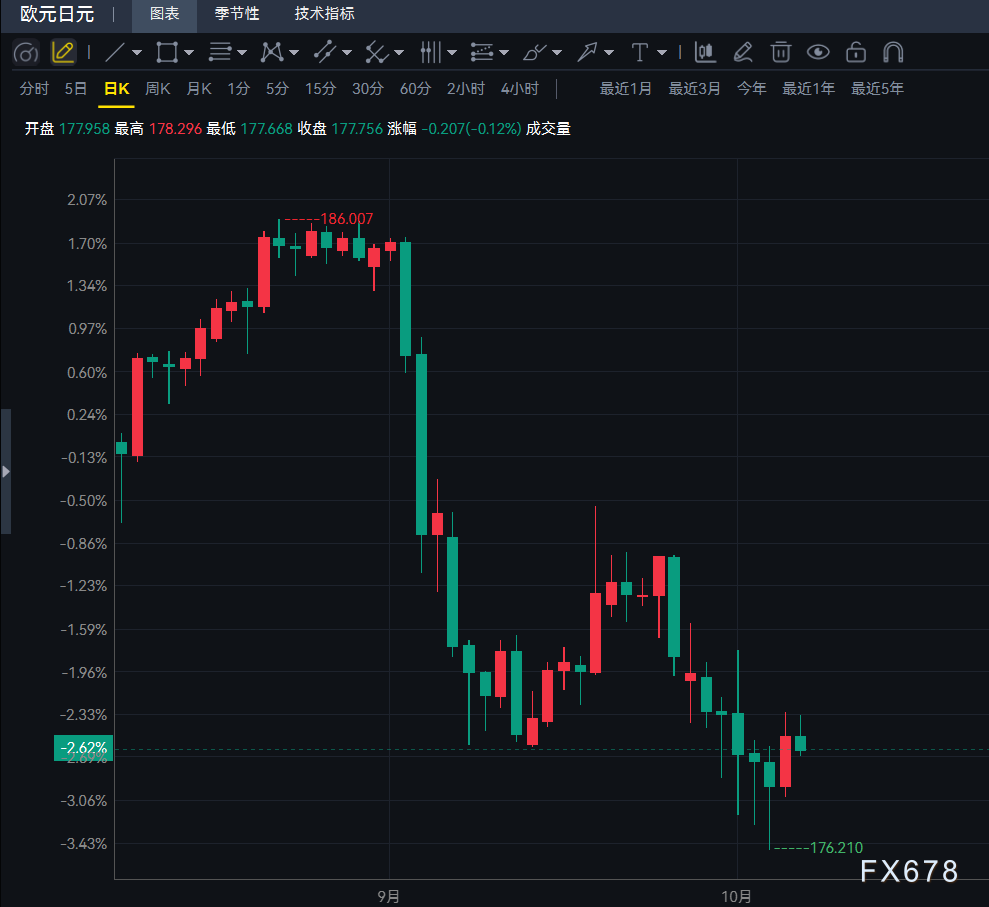Select the 分时 timeframe
The width and height of the screenshot is (989, 907).
tap(34, 88)
